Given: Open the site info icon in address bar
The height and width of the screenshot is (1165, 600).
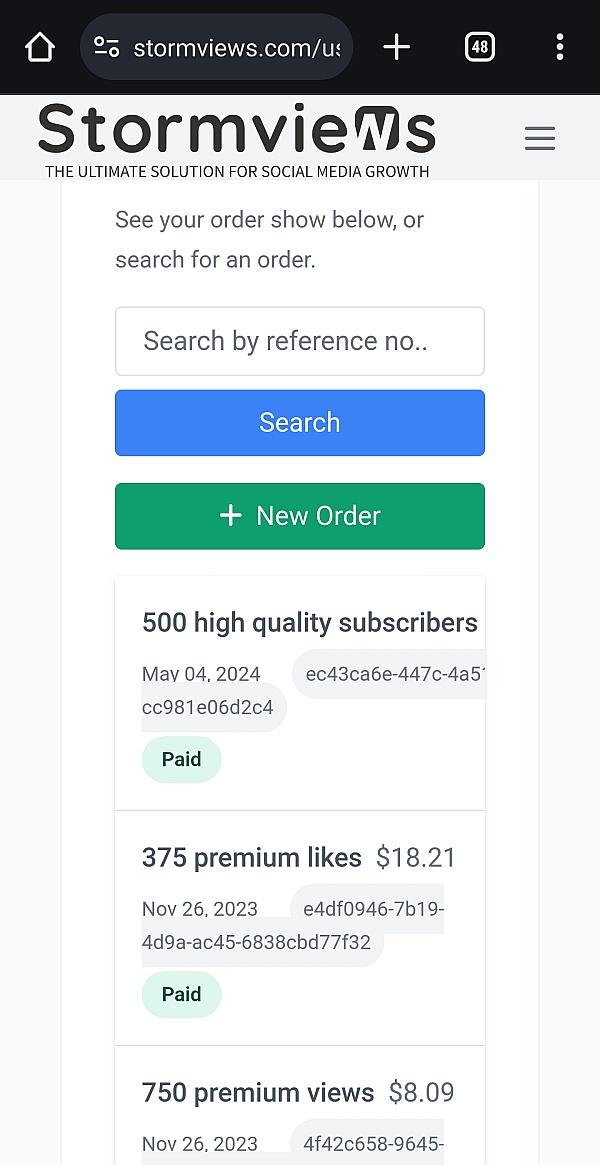Looking at the screenshot, I should [106, 47].
